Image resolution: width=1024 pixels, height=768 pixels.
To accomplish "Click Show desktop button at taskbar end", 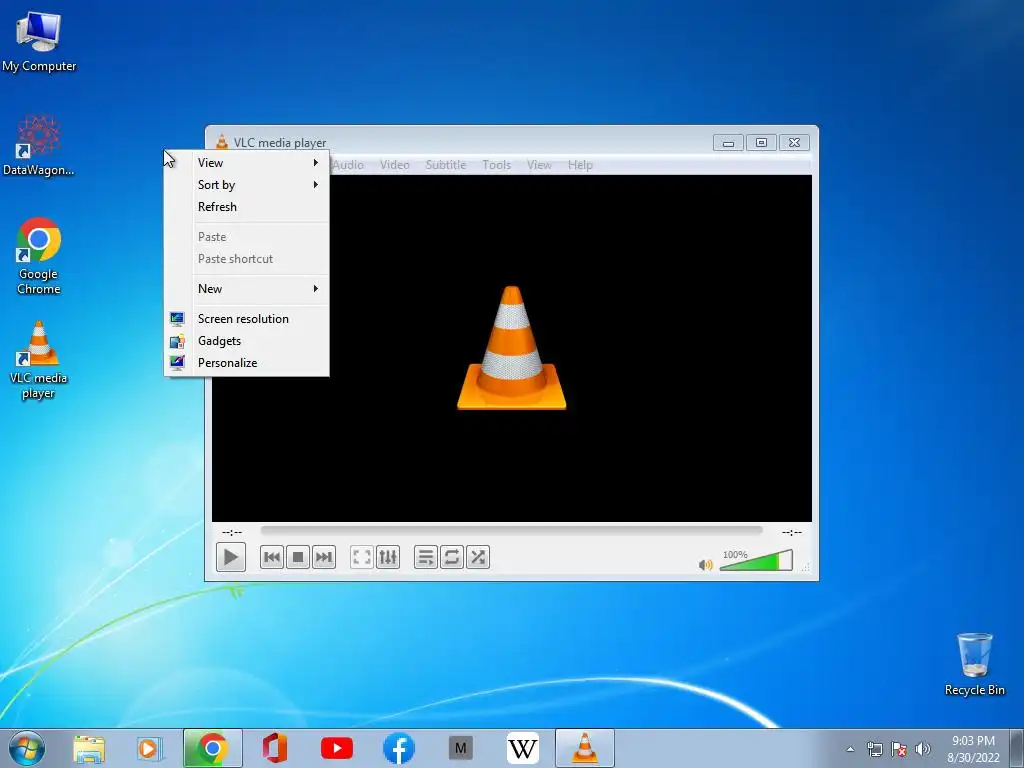I will [x=1018, y=748].
